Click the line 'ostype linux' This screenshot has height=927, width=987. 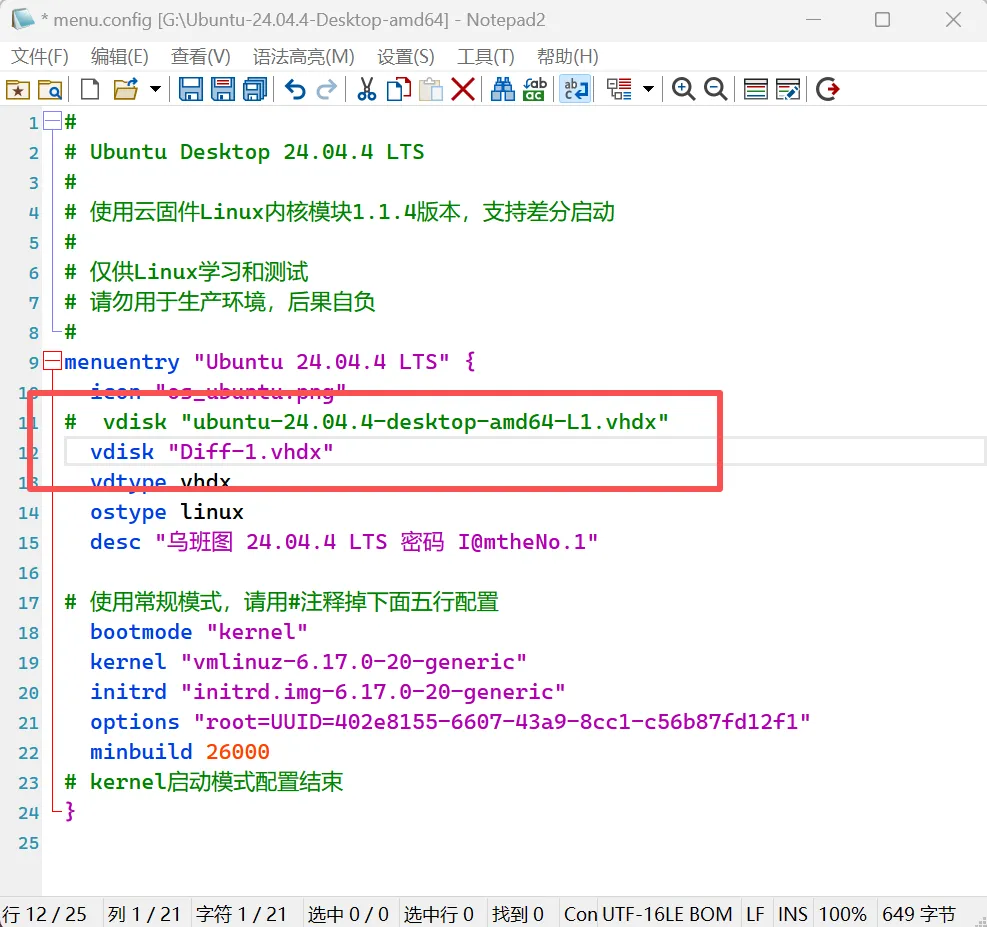point(167,512)
